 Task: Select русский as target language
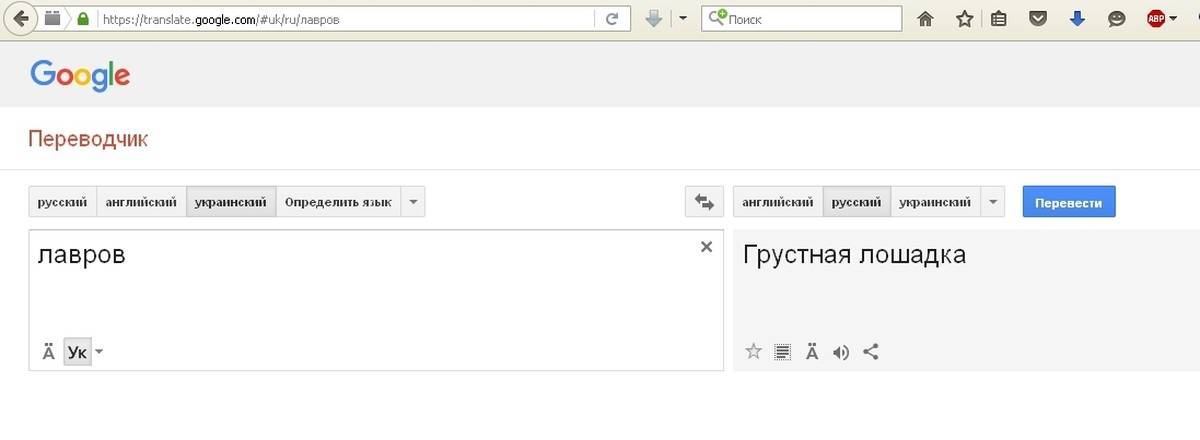(857, 202)
